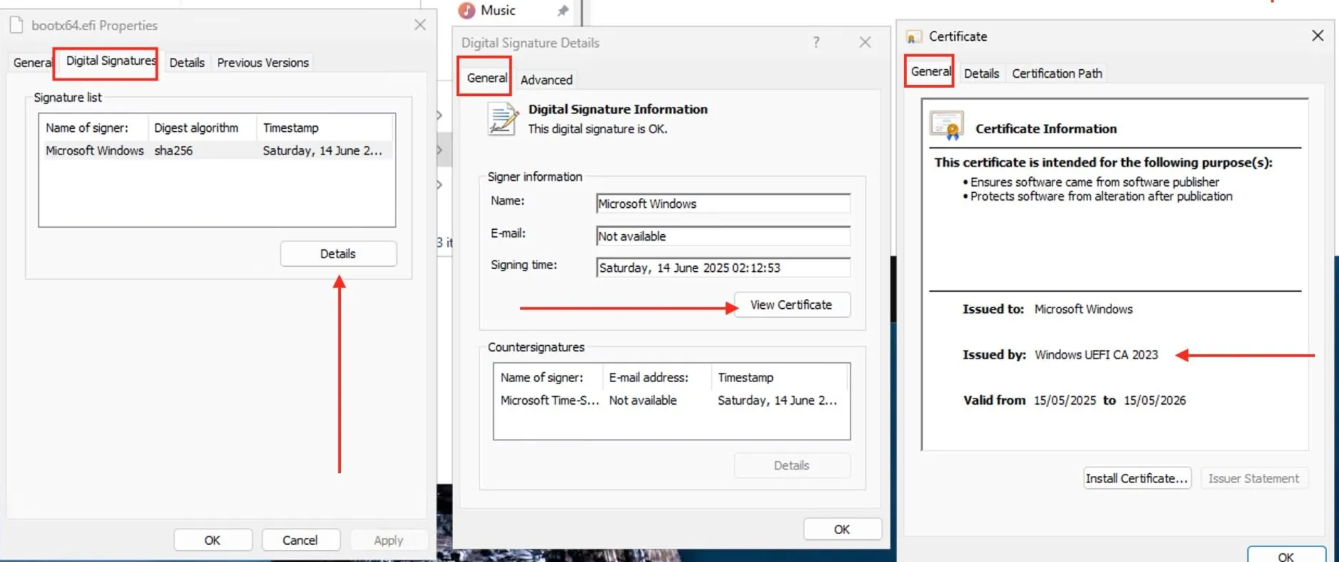This screenshot has height=562, width=1339.
Task: Select General tab in Digital Signature Details
Action: tap(487, 78)
